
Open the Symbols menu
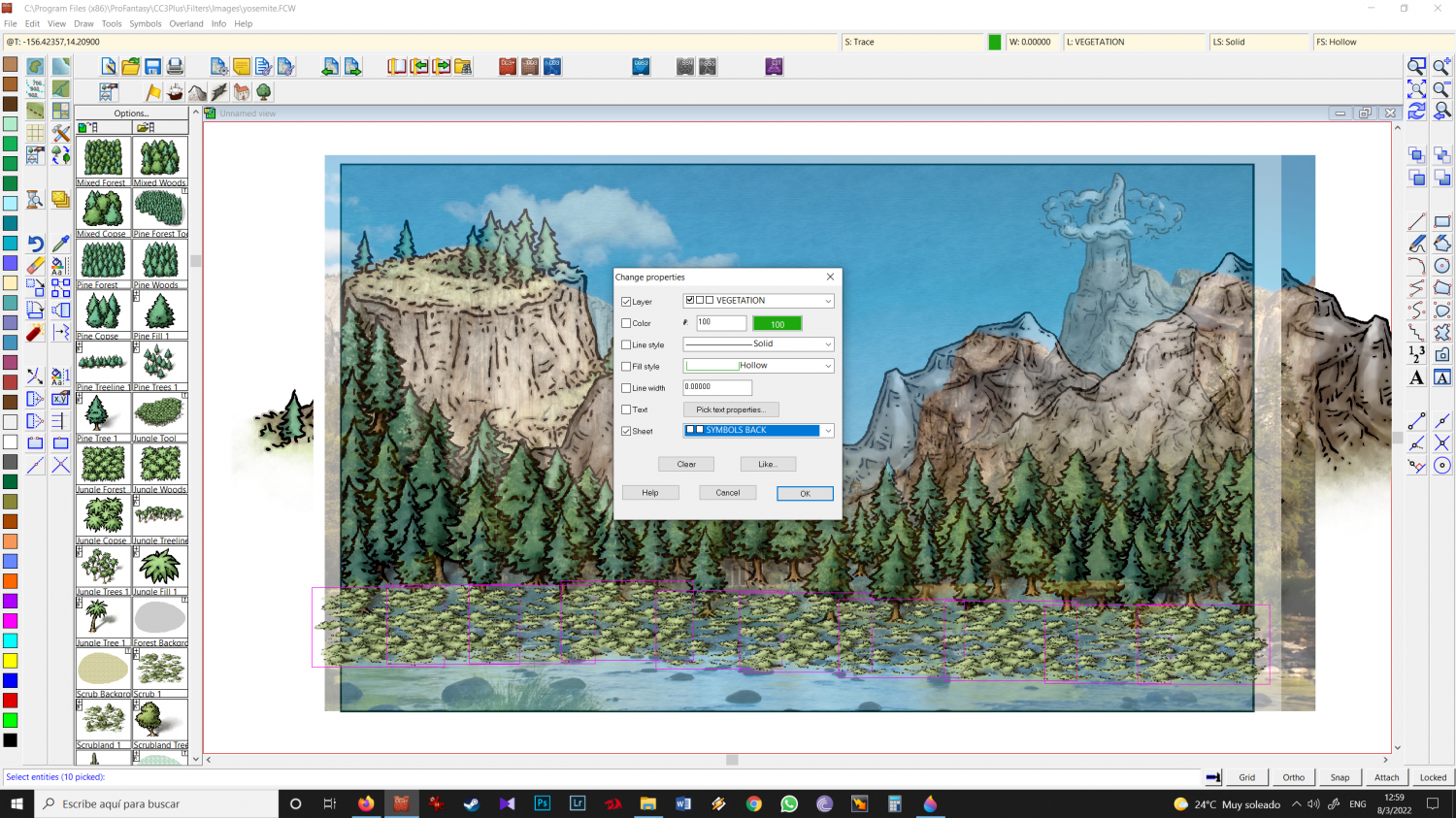146,24
